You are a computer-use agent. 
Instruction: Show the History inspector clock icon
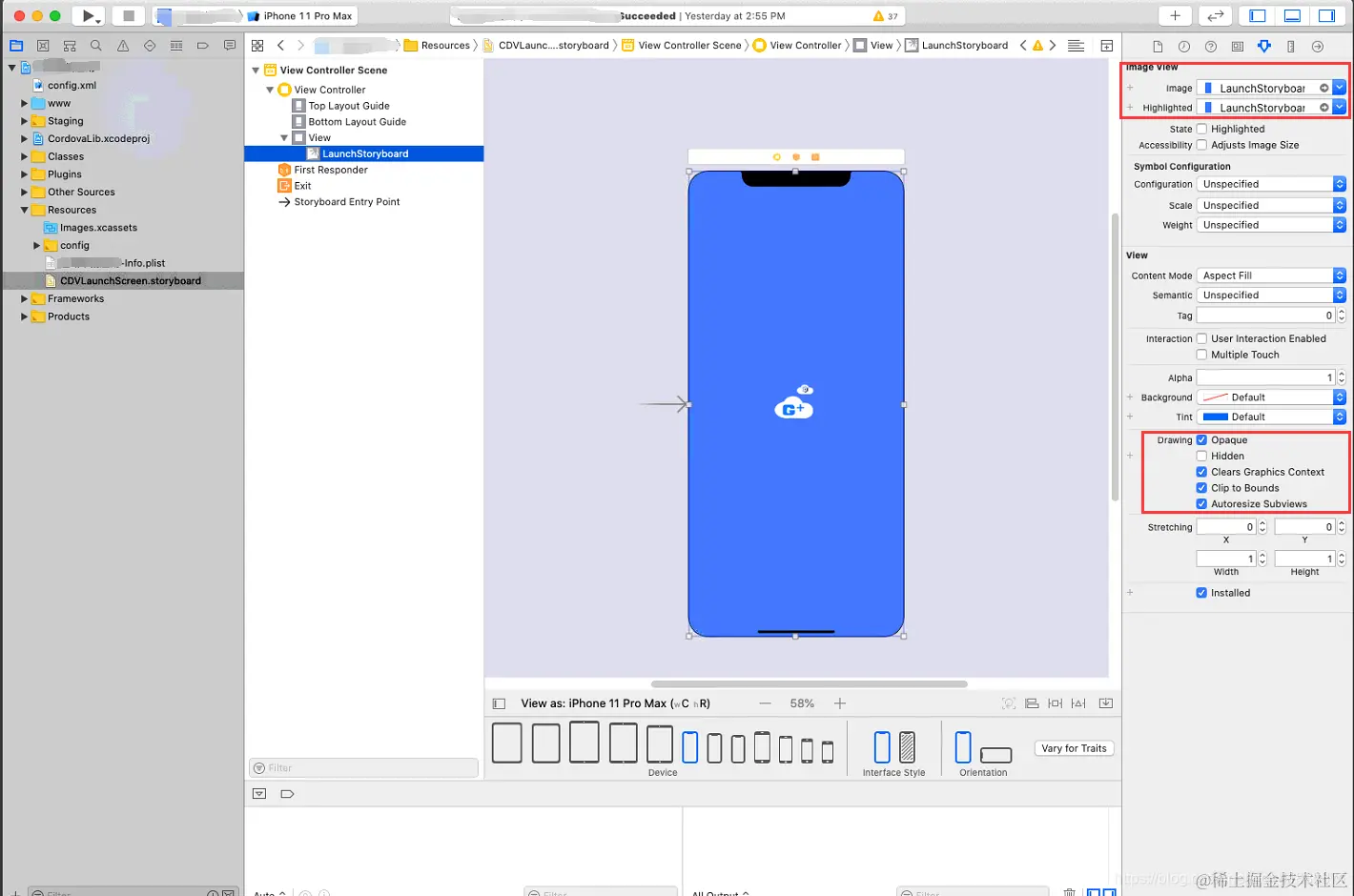click(1184, 47)
